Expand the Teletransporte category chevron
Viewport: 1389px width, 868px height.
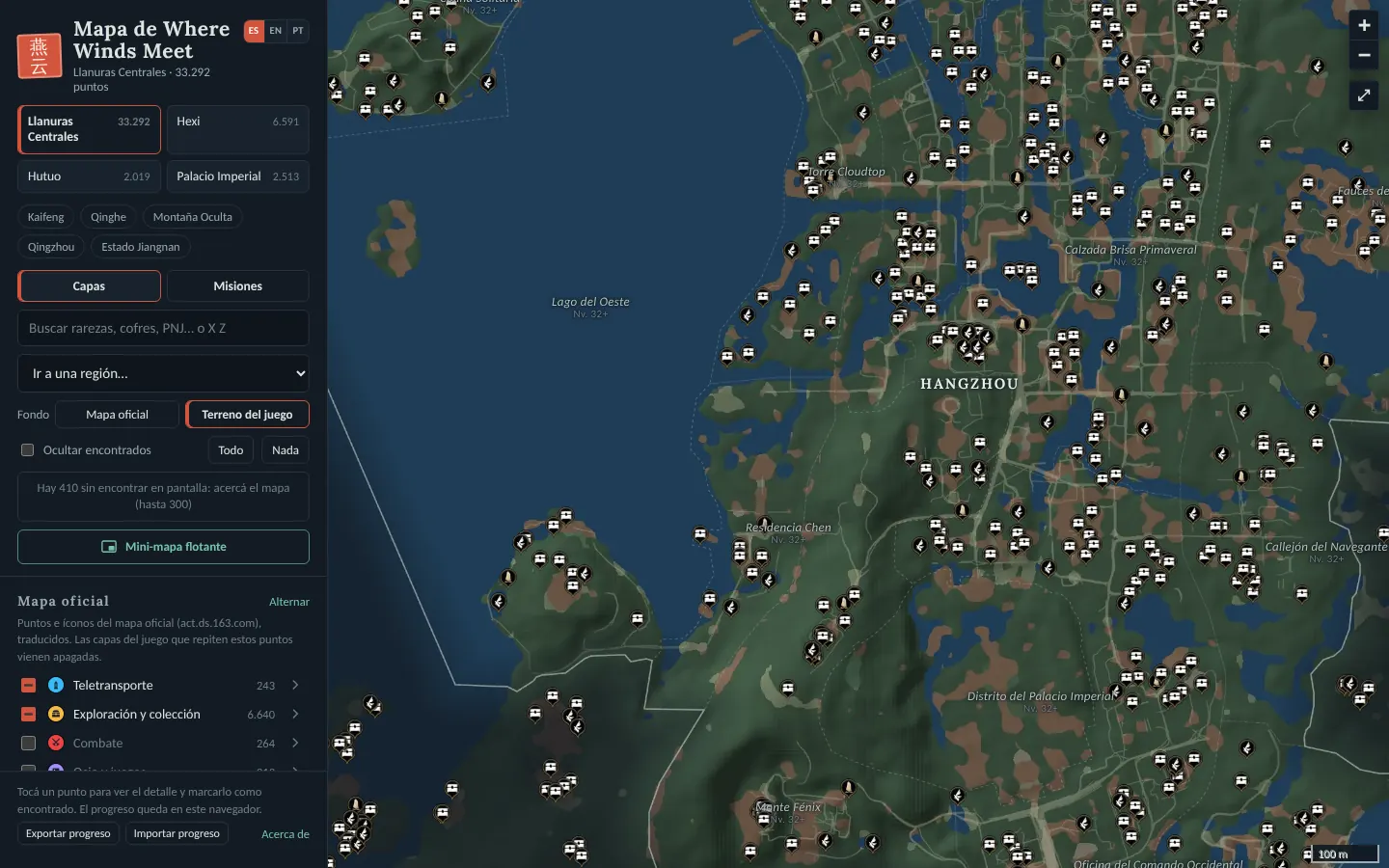tap(295, 685)
